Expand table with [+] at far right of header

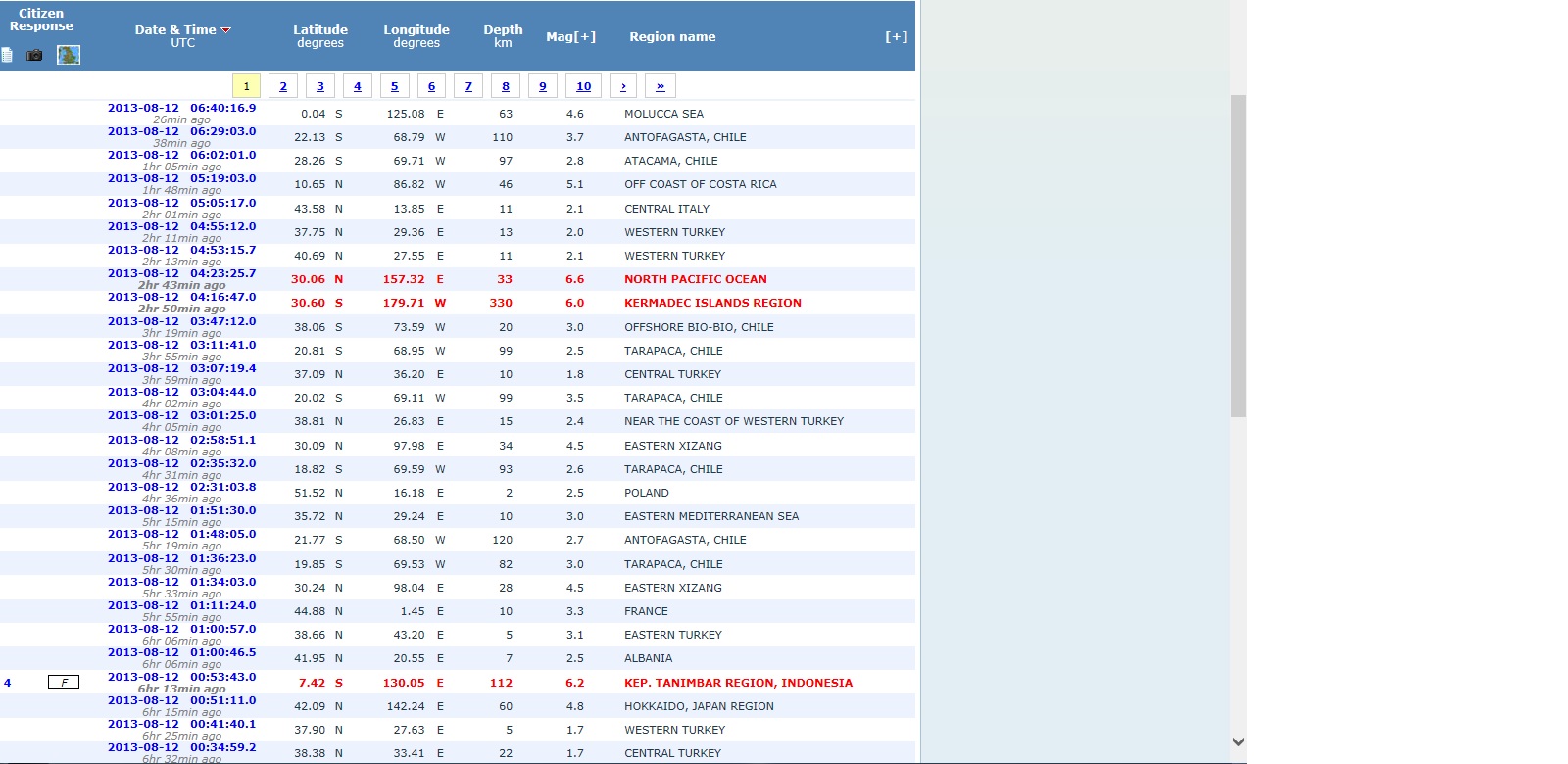(x=897, y=36)
